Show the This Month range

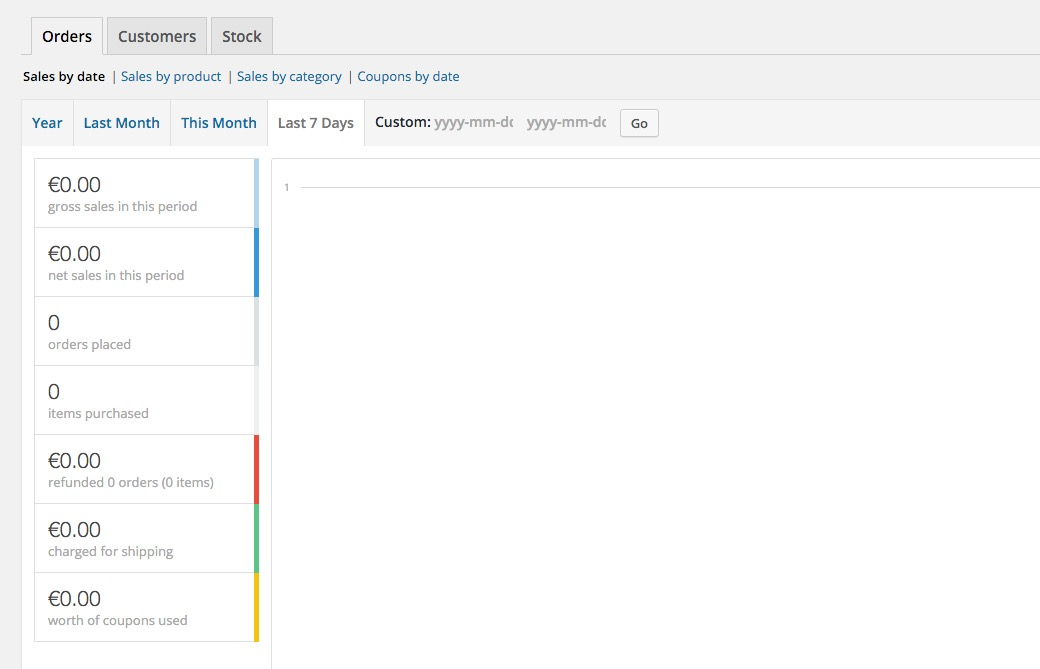(x=219, y=123)
